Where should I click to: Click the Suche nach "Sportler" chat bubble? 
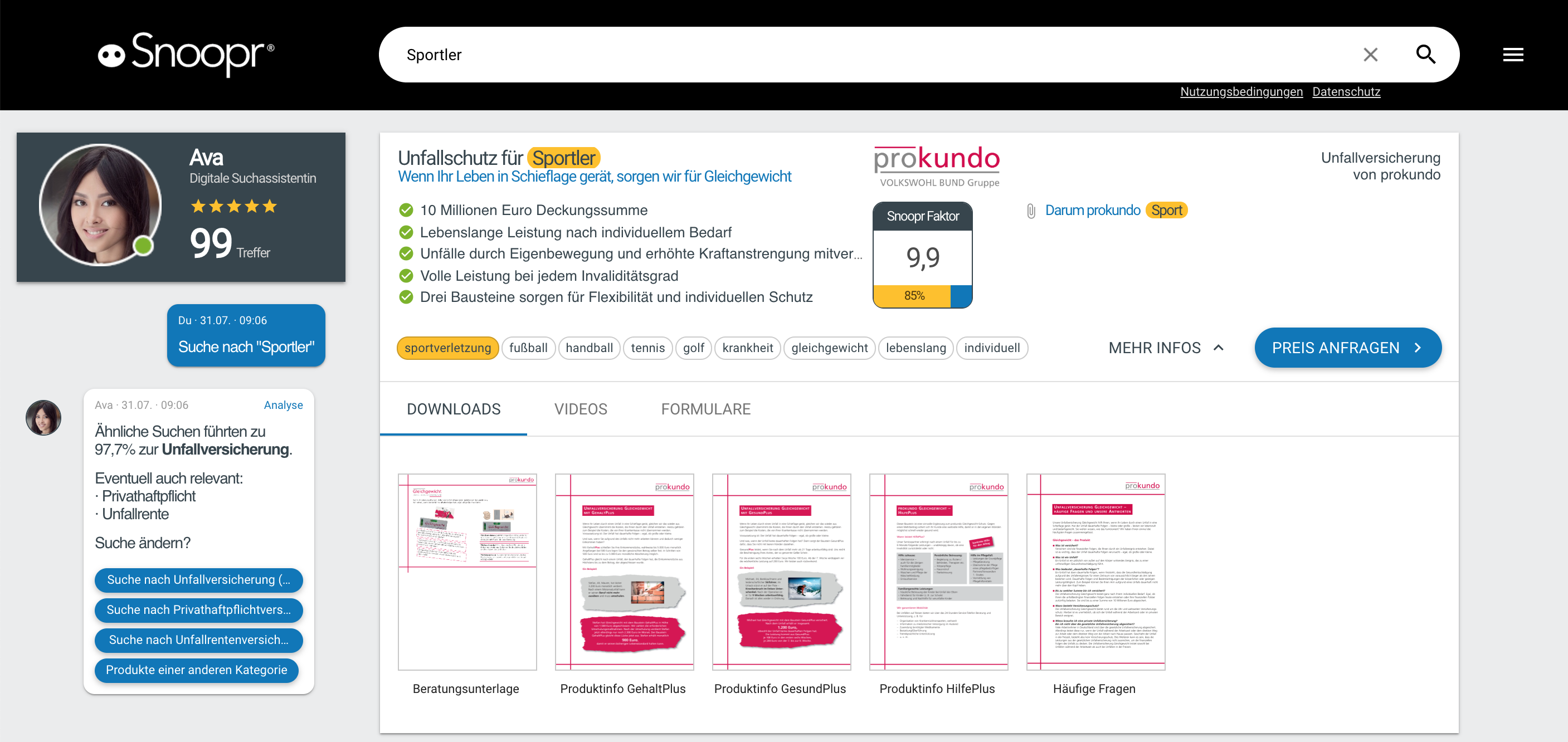coord(246,335)
